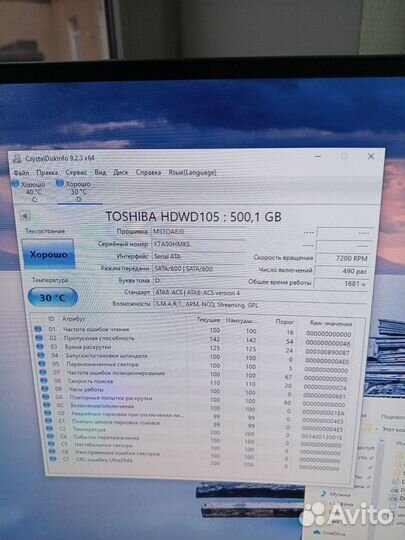Click the Serial ATA interface field

[199, 257]
